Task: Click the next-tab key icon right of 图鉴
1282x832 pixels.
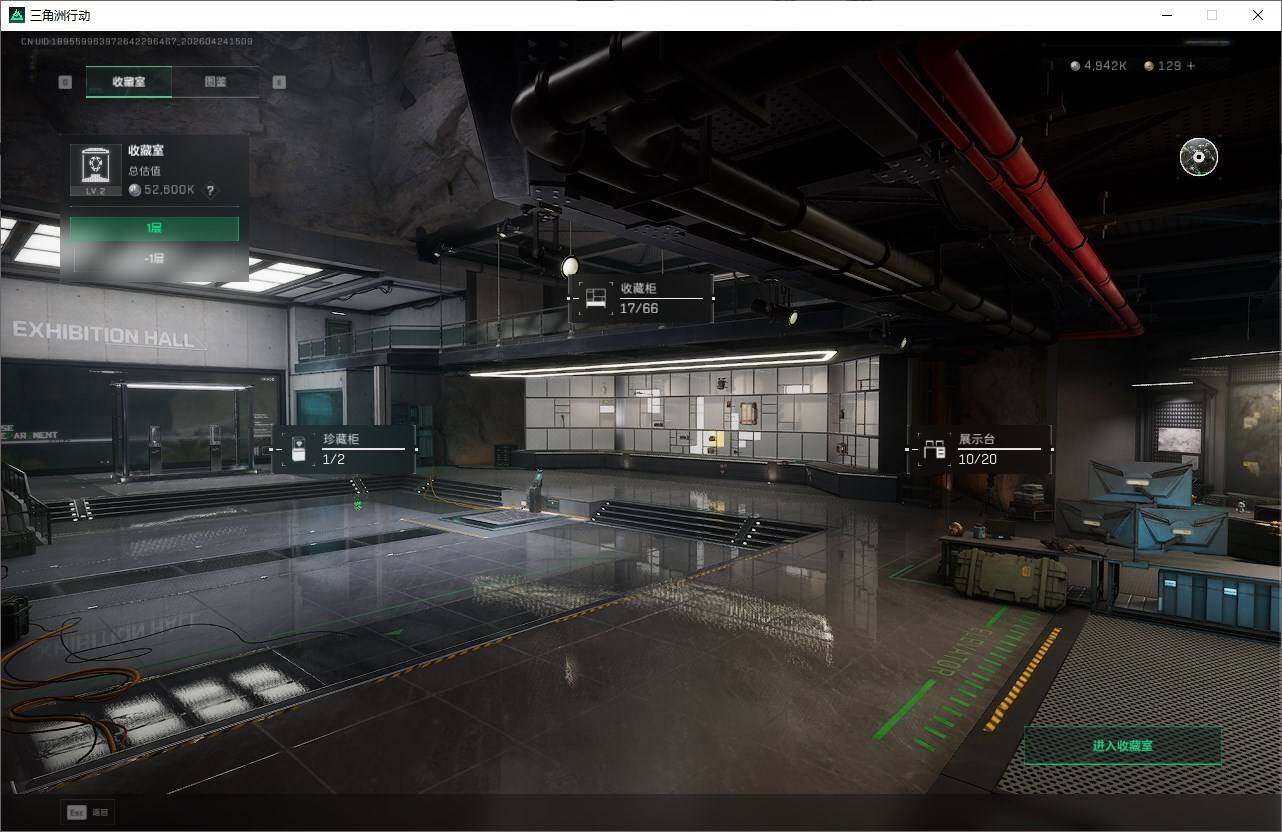Action: [279, 82]
